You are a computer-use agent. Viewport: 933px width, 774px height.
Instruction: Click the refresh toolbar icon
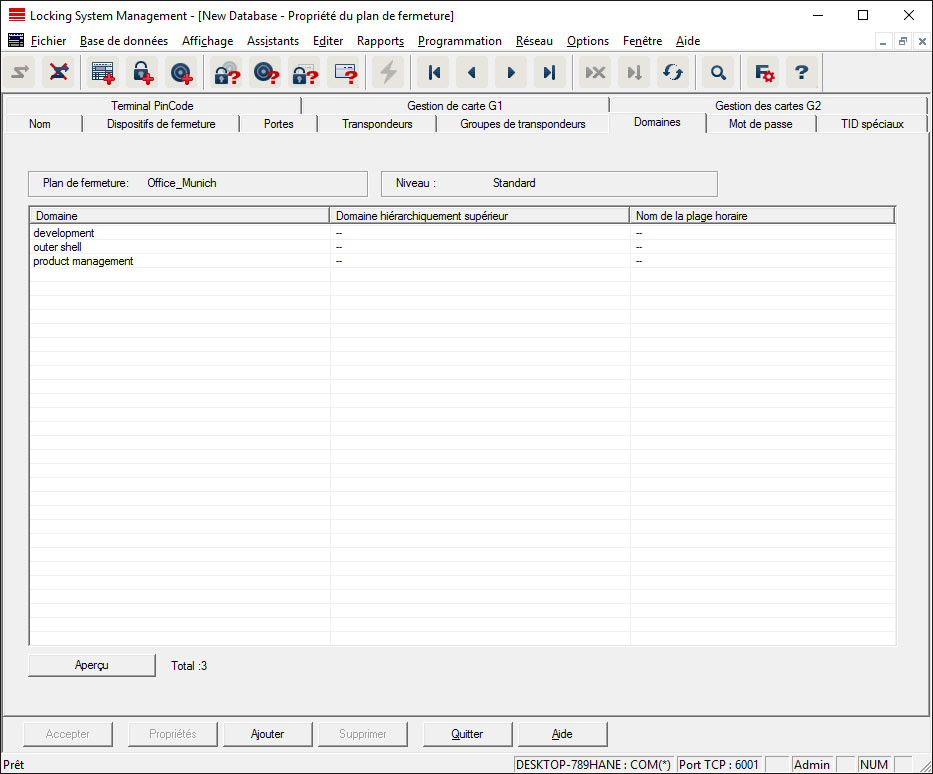click(x=672, y=72)
